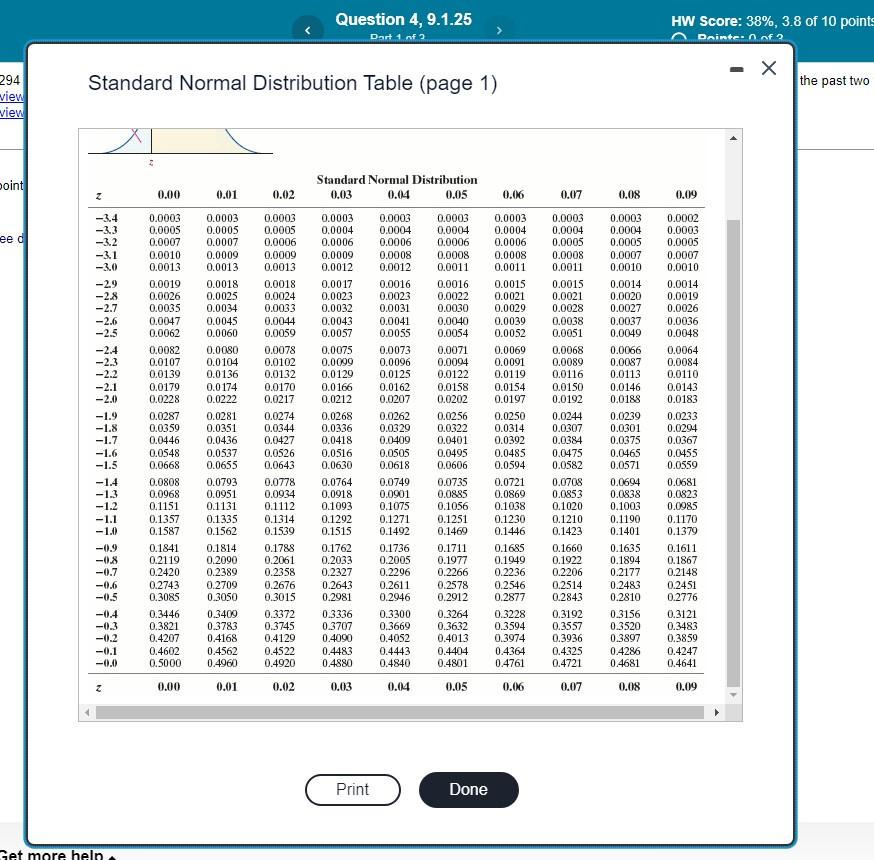Click the horizontal scrollbar track
874x860 pixels.
pos(400,711)
